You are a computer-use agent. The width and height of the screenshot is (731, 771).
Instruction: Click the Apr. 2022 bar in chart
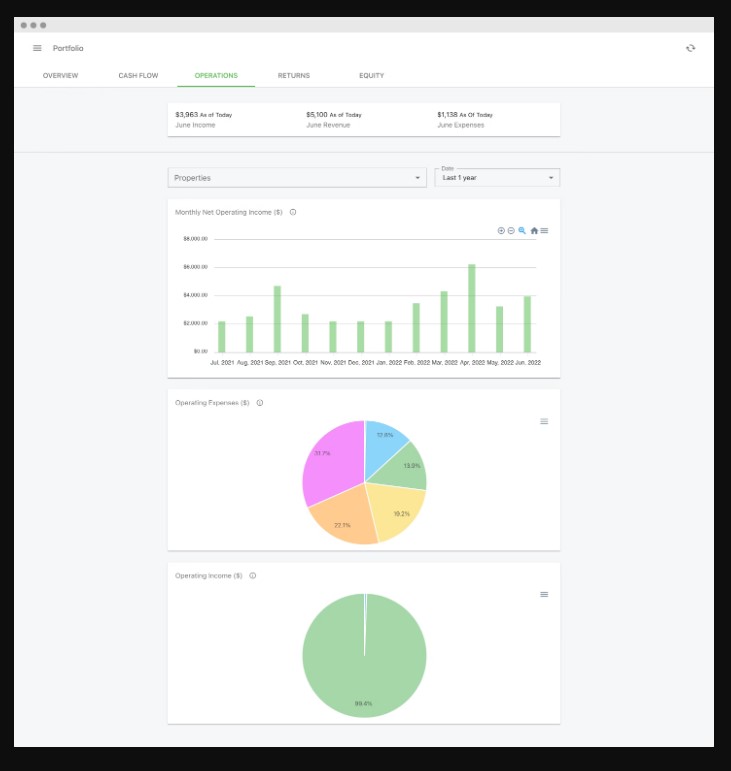tap(471, 308)
